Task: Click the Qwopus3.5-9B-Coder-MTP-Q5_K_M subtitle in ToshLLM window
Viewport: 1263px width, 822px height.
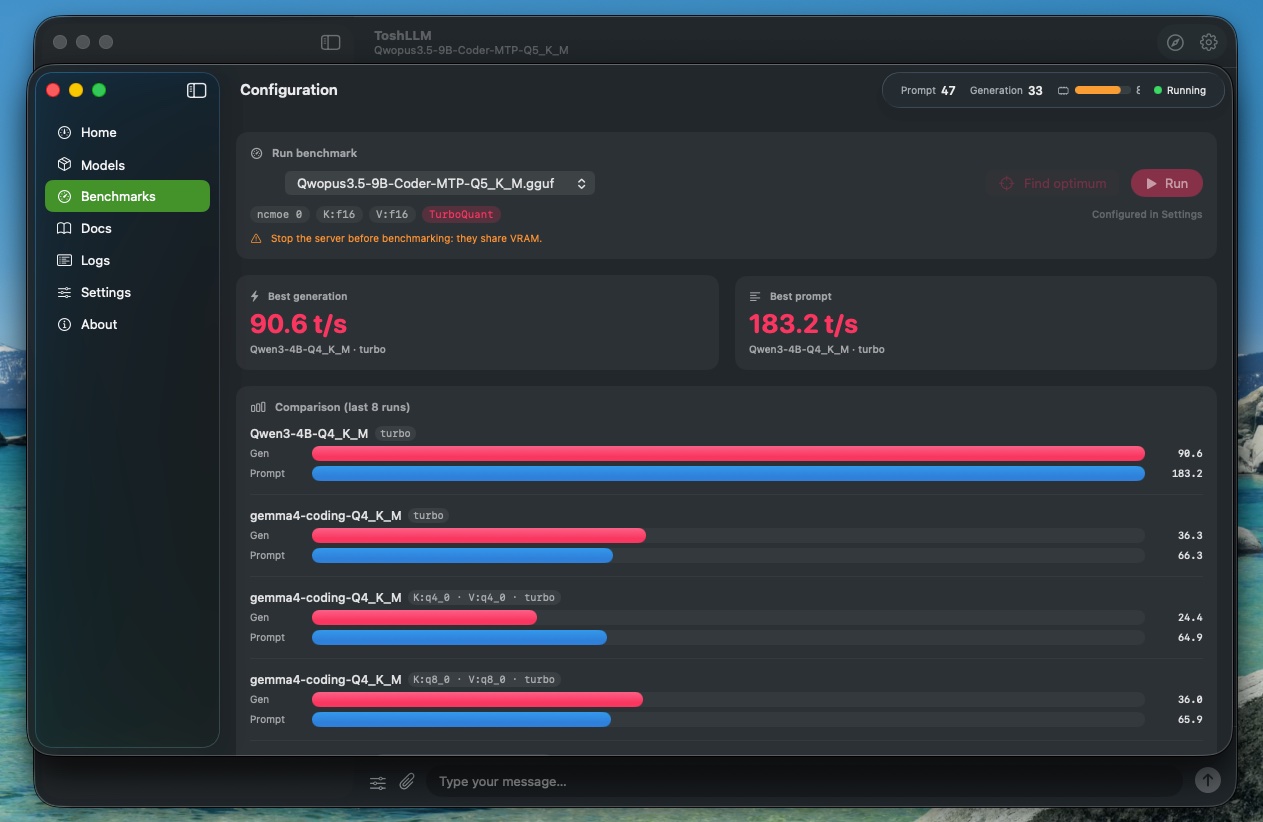Action: pyautogui.click(x=471, y=50)
